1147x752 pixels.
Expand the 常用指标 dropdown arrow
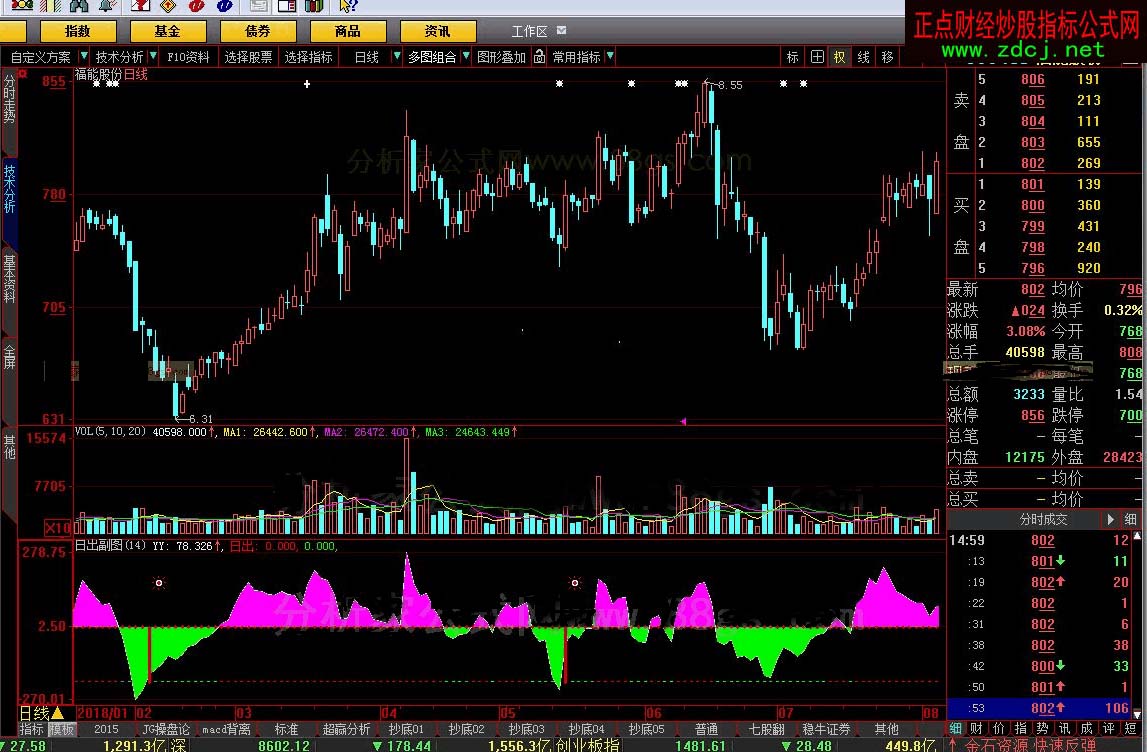click(x=610, y=57)
